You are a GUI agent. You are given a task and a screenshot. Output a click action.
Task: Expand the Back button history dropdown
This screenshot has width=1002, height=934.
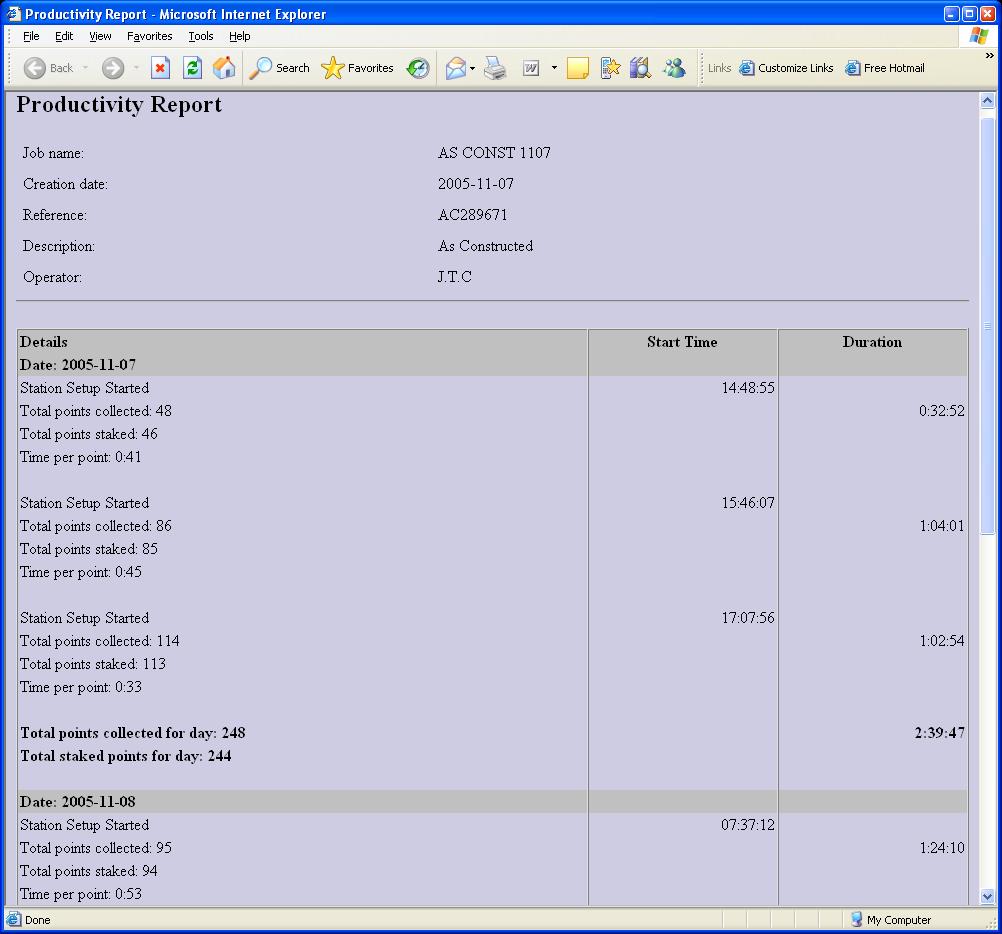86,67
